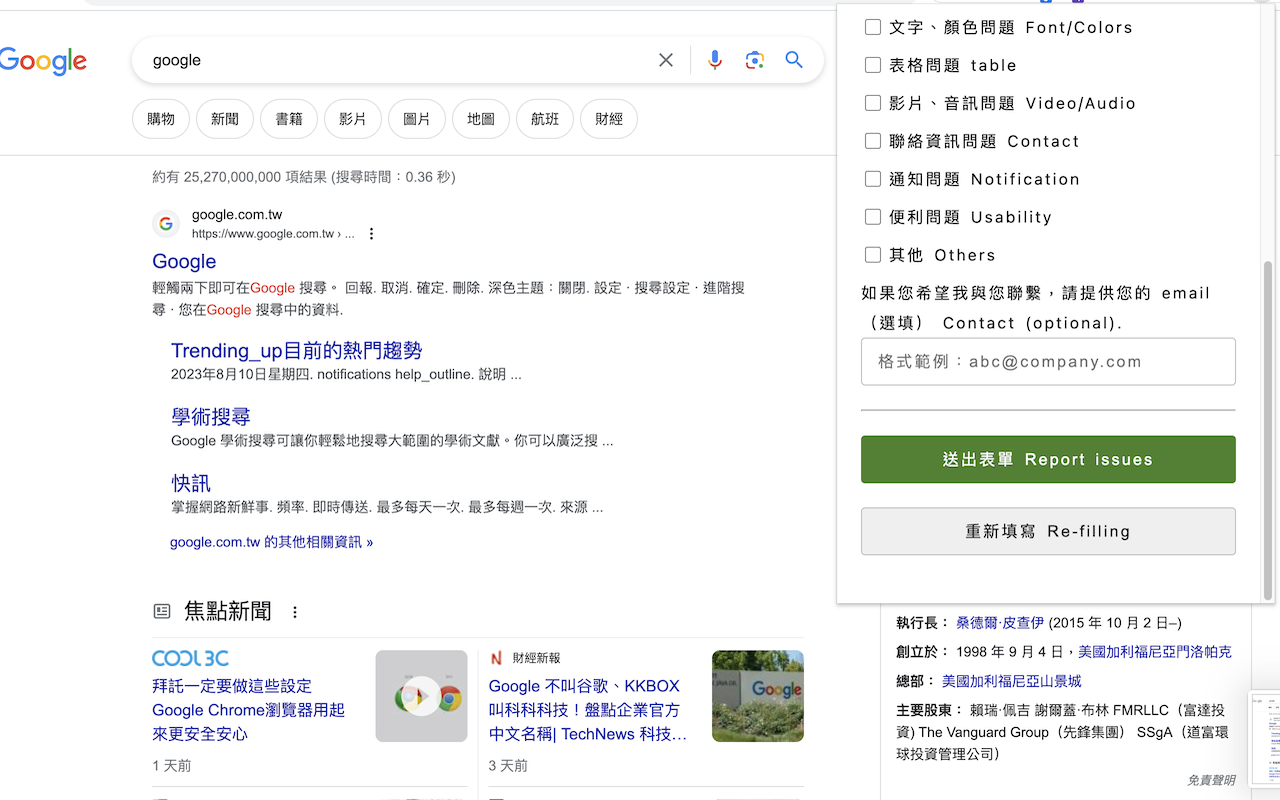This screenshot has width=1280, height=800.
Task: Click the popup panel's vertical scrollbar
Action: [x=1269, y=430]
